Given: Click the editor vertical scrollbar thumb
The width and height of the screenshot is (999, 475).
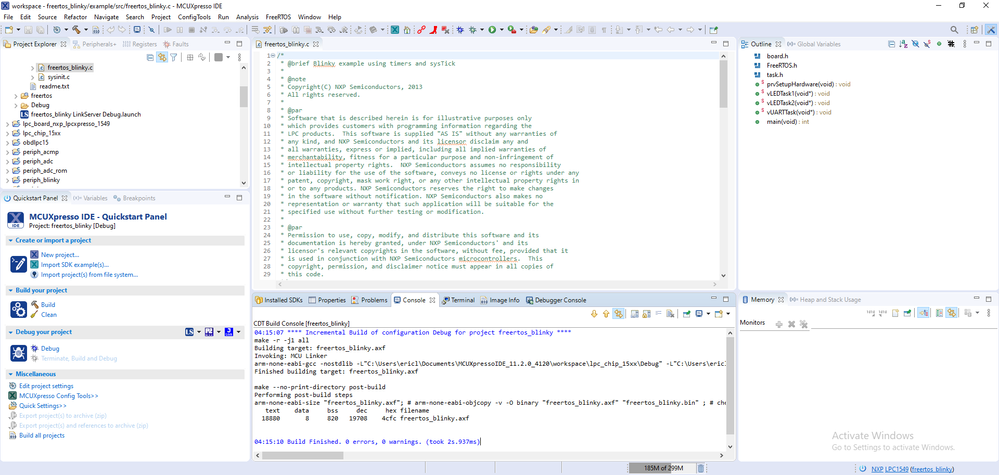Looking at the screenshot, I should click(x=723, y=83).
